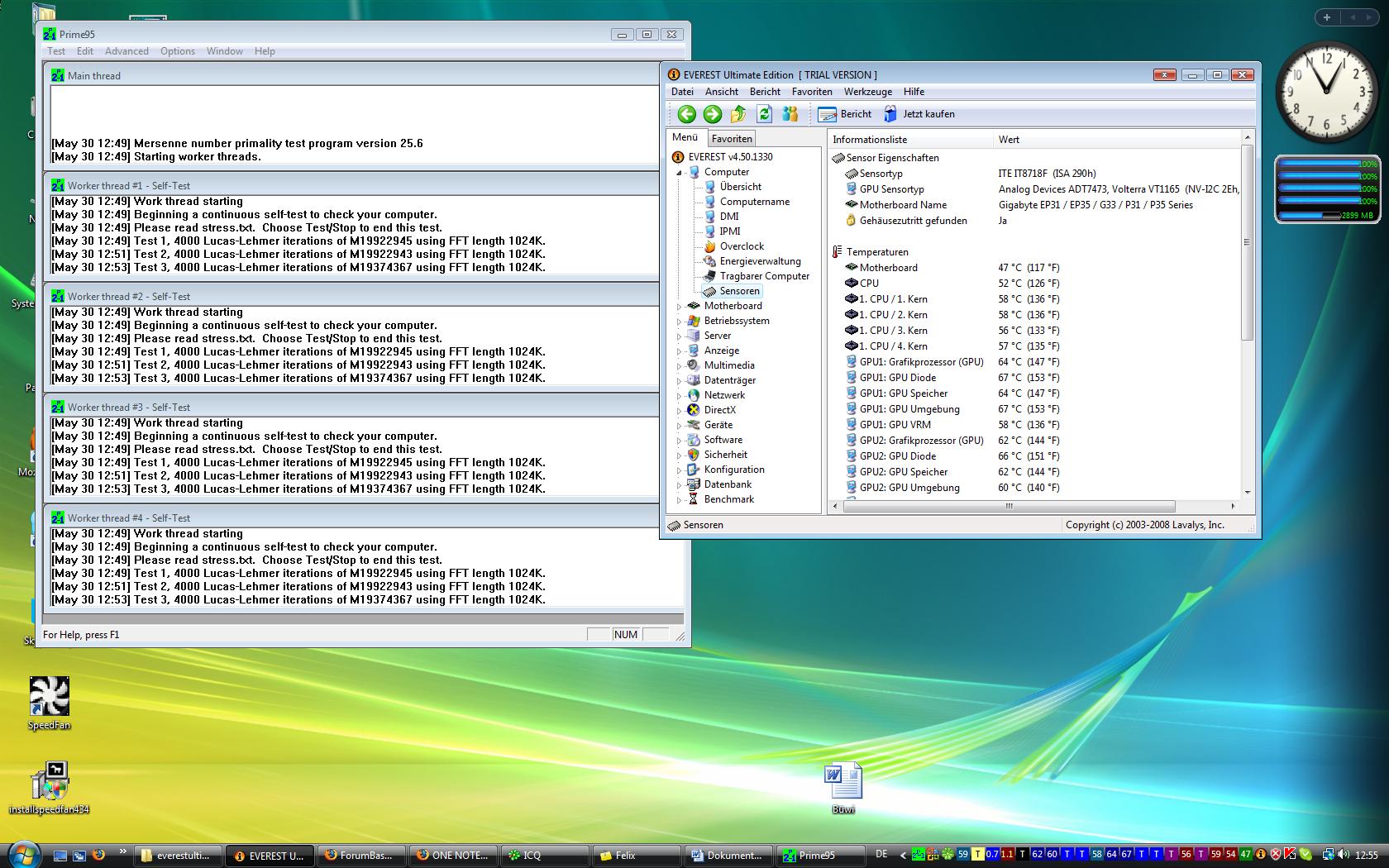
Task: Select the GPU1: GPU Diode row
Action: point(1034,378)
